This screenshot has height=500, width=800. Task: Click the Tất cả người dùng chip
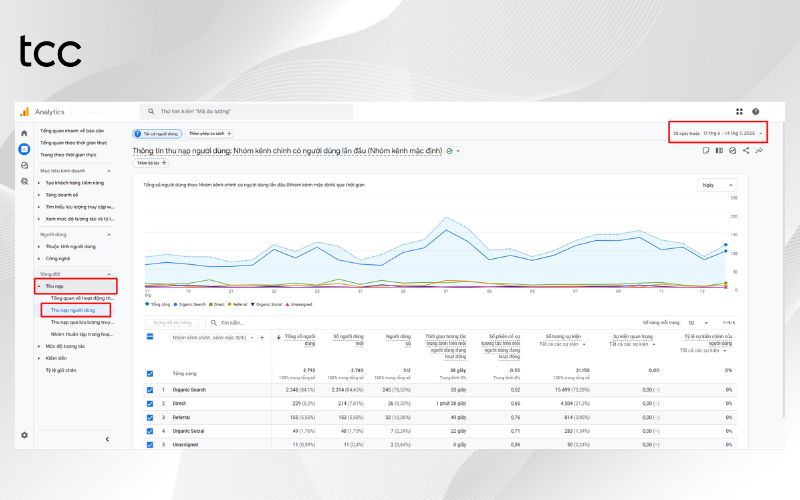157,134
